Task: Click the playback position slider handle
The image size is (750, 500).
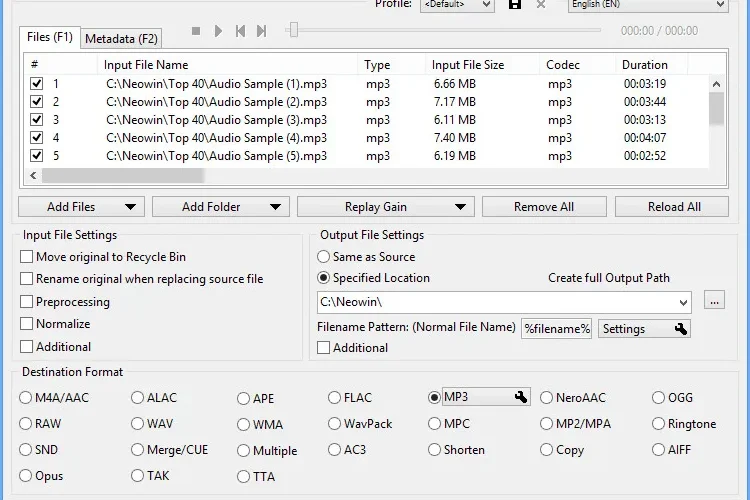Action: tap(294, 30)
